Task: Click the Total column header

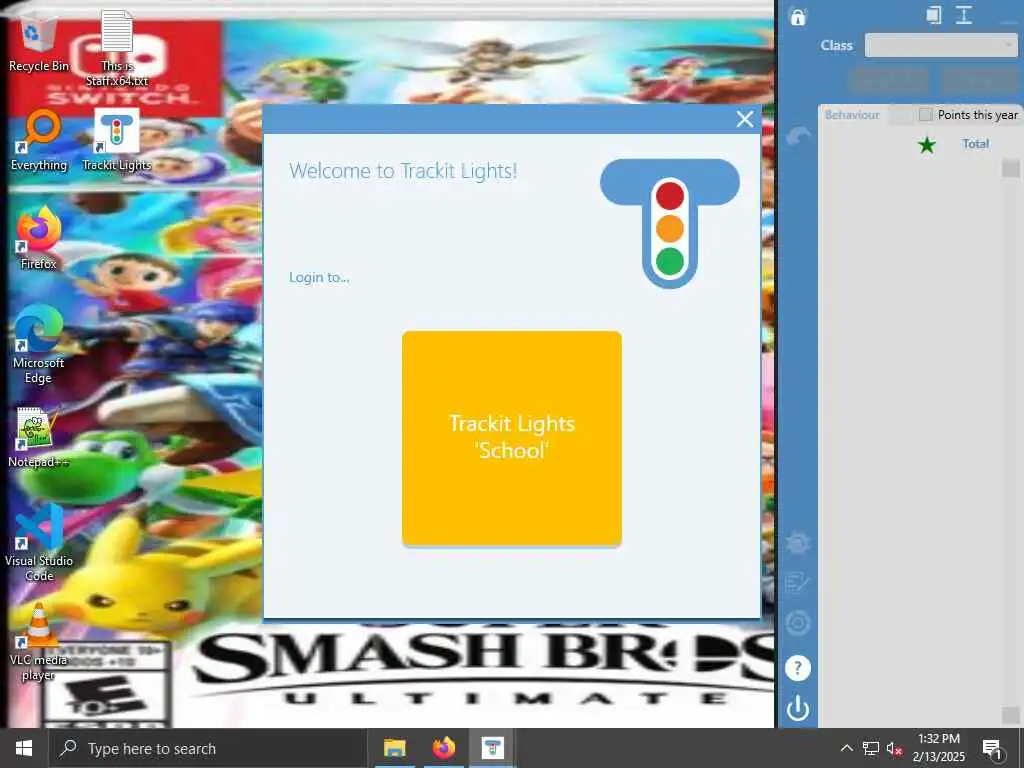Action: tap(975, 144)
